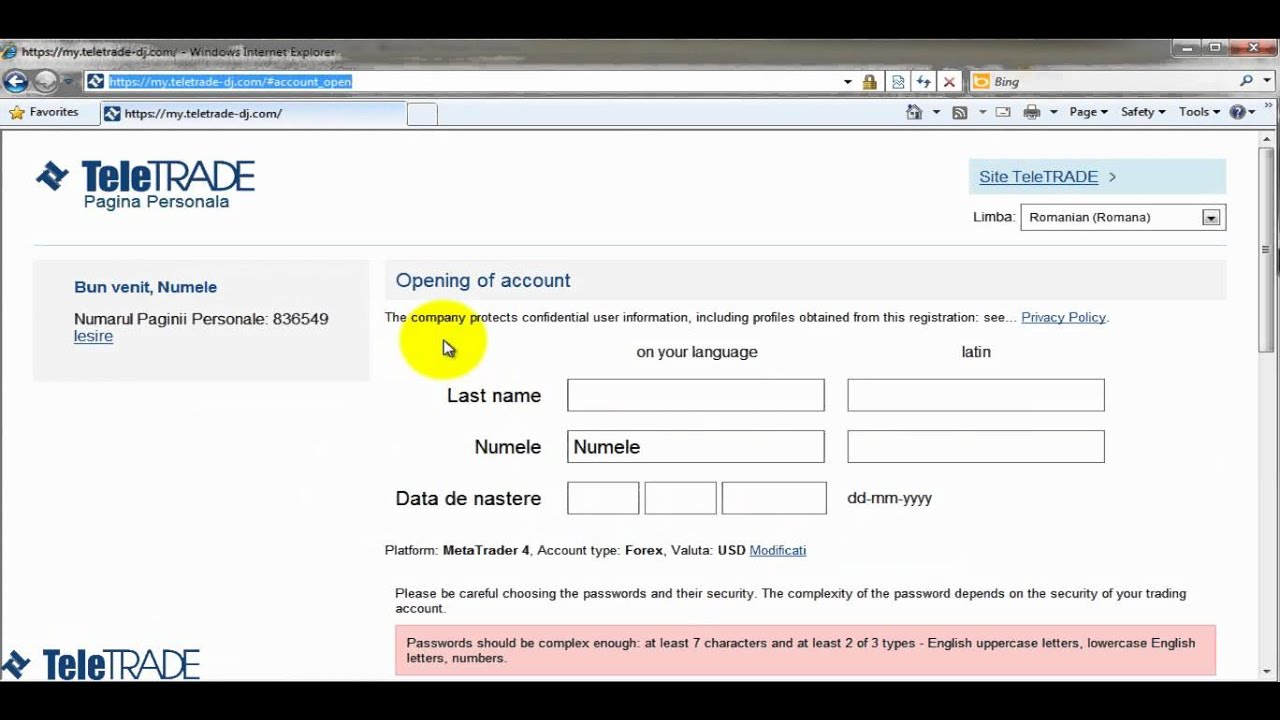Select the my.teletrade-dj.com tab

click(x=254, y=113)
